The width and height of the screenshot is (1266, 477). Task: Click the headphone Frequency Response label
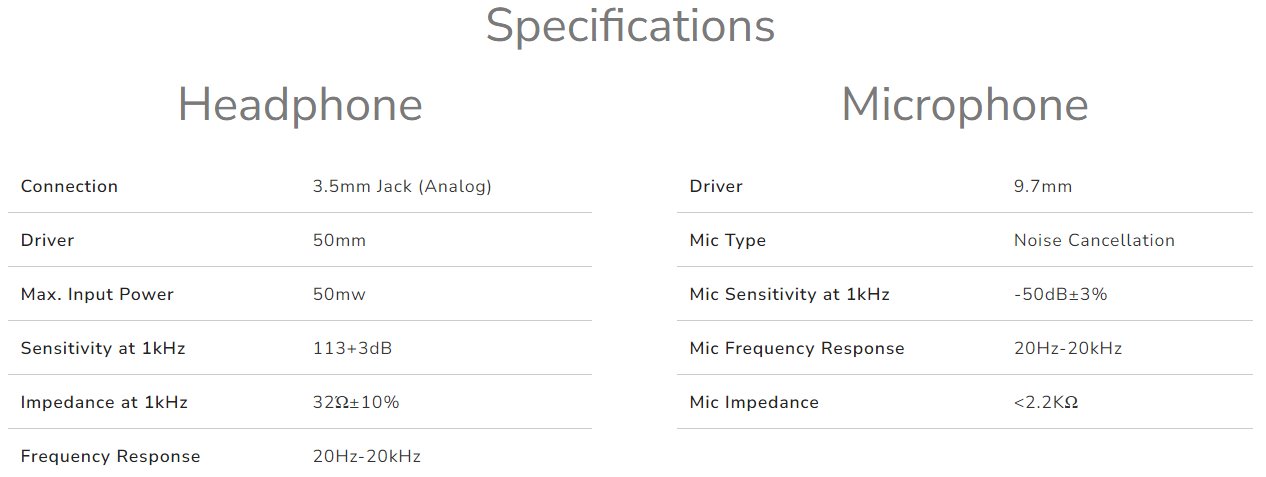pyautogui.click(x=110, y=456)
